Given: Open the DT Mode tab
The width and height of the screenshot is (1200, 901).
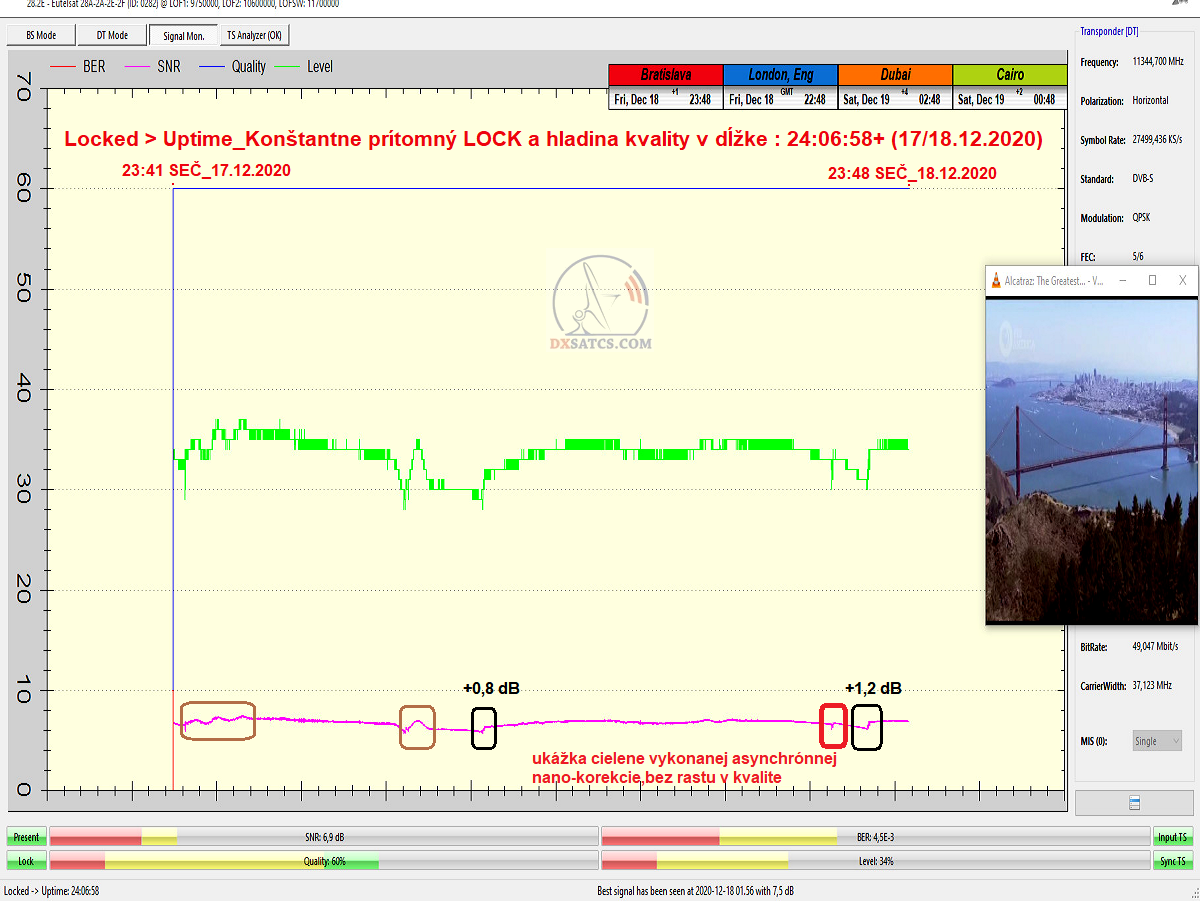Looking at the screenshot, I should click(x=111, y=35).
